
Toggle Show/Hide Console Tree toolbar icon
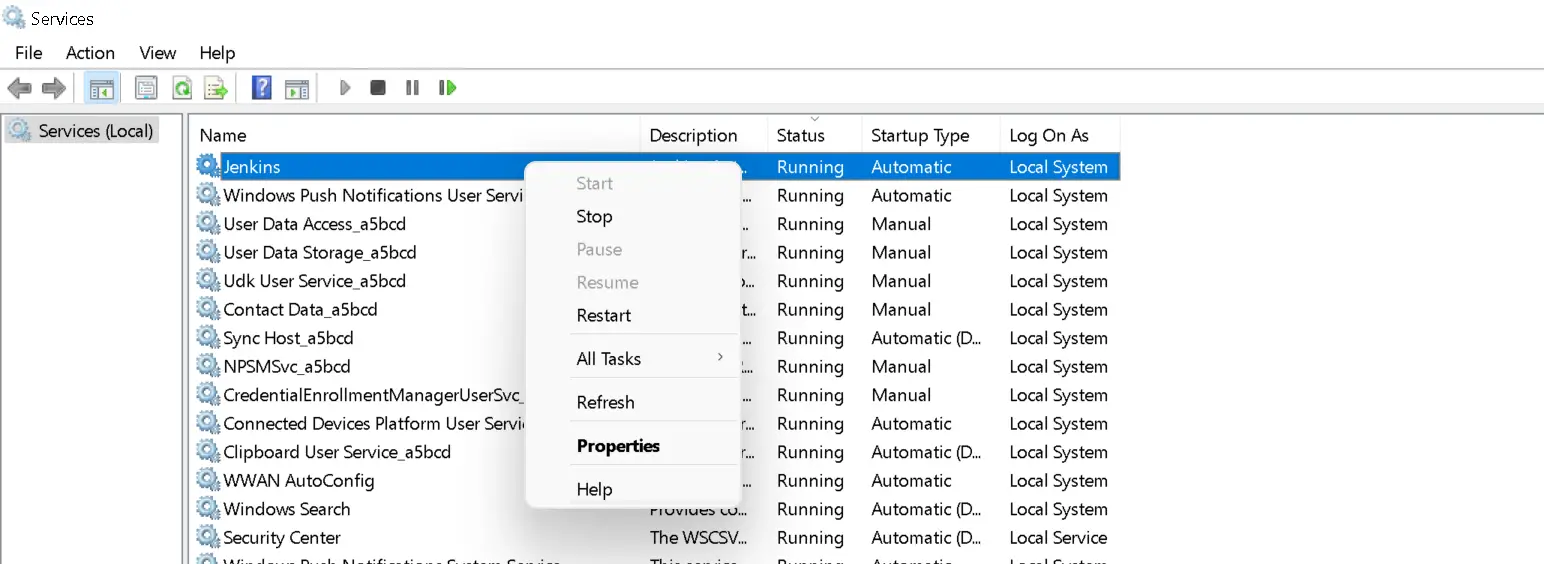pyautogui.click(x=101, y=88)
